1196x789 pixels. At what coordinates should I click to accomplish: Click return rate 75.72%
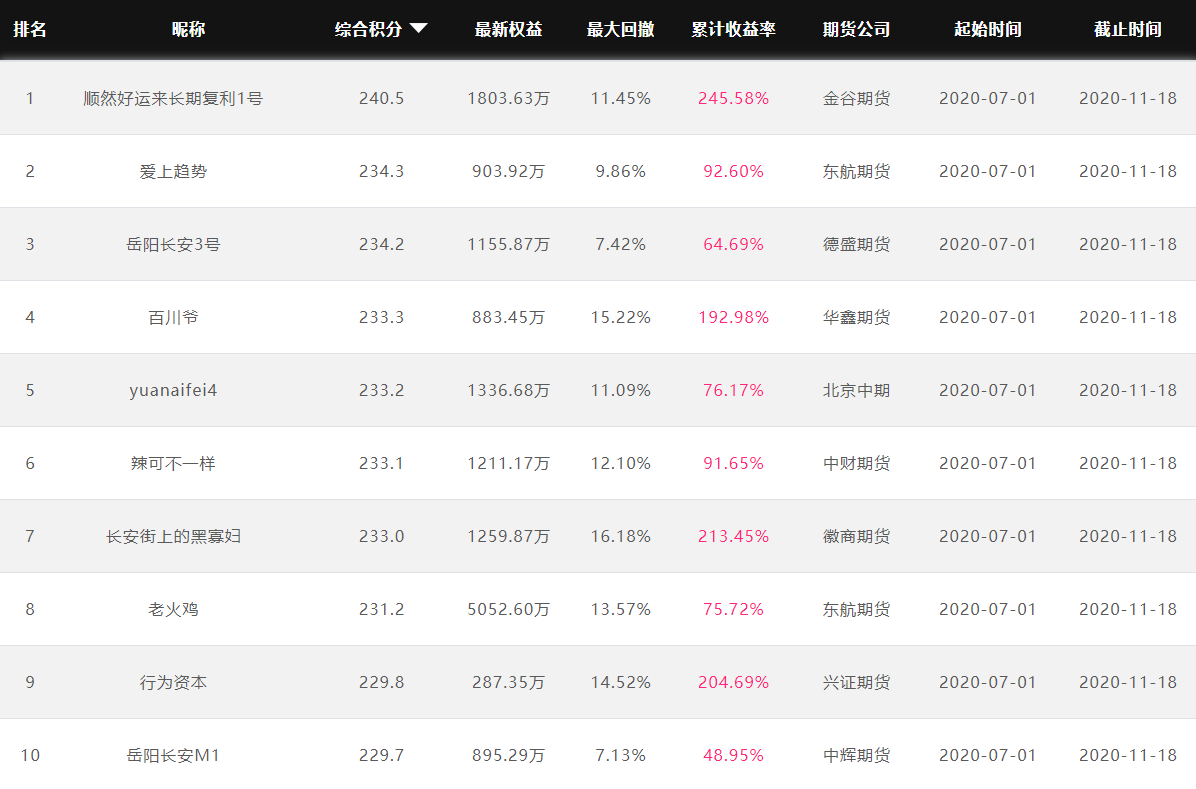pyautogui.click(x=733, y=609)
